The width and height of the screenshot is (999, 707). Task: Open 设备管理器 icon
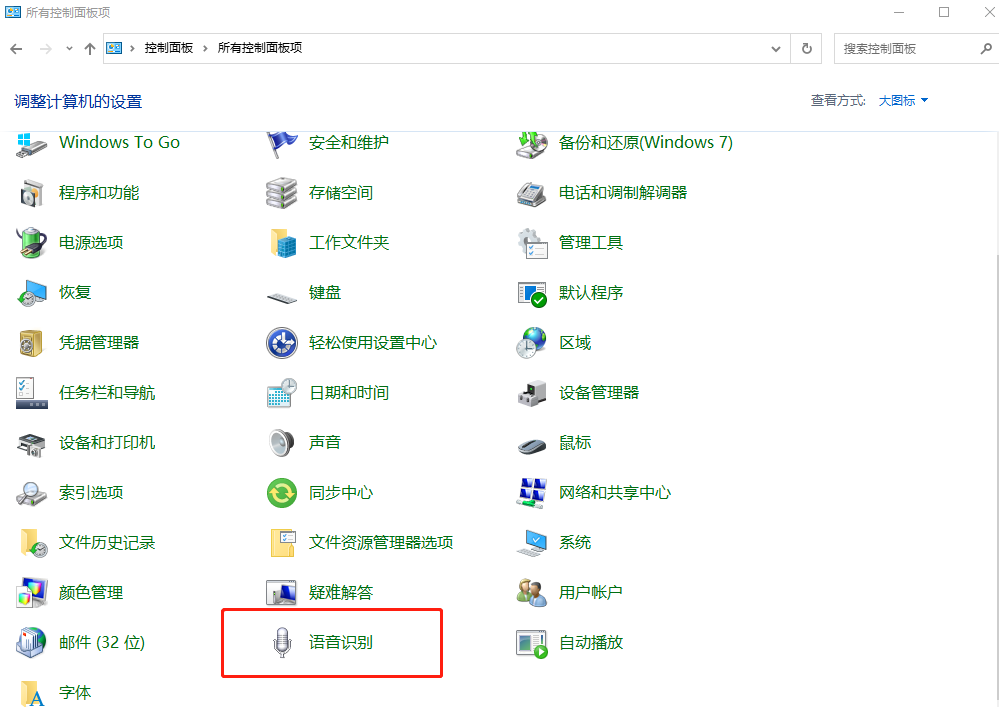pos(531,393)
